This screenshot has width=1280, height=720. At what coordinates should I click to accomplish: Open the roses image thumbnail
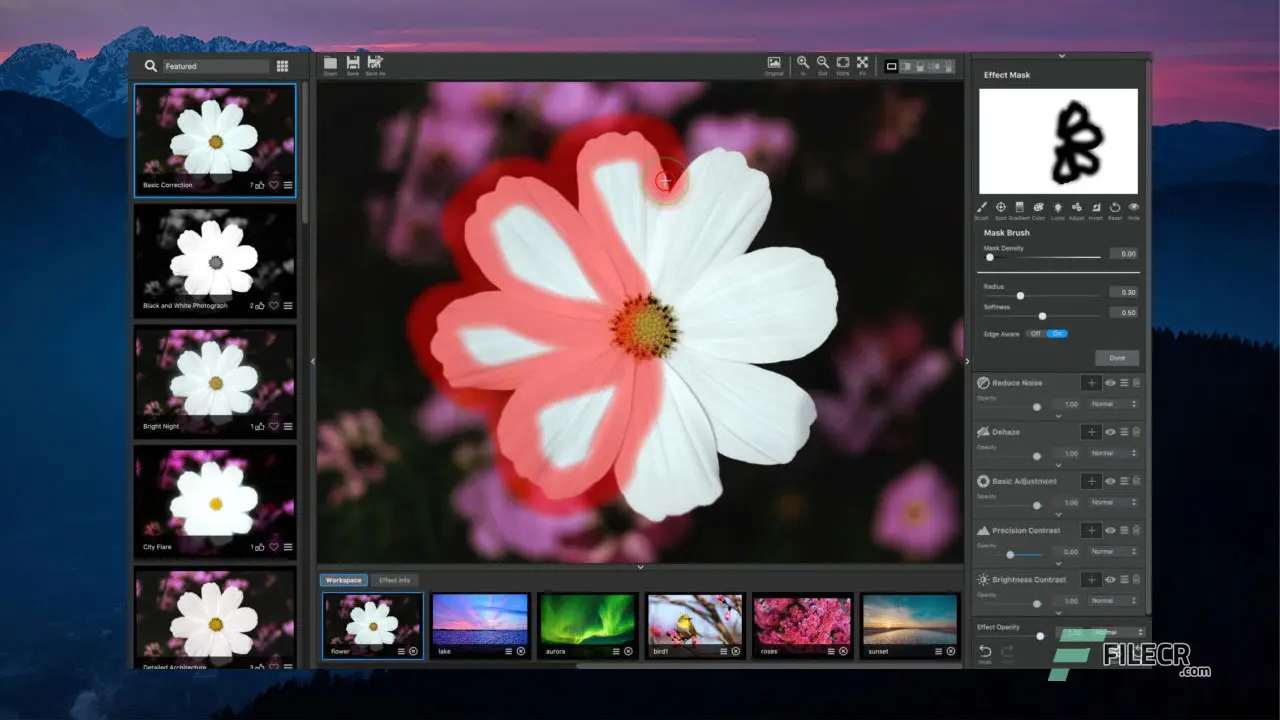click(x=803, y=626)
